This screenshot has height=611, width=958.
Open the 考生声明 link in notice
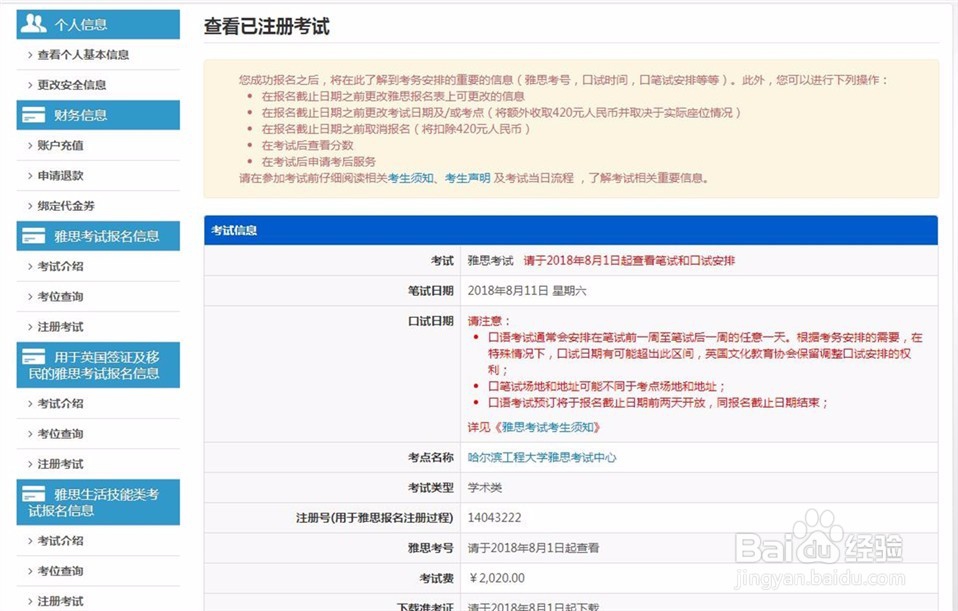click(467, 178)
